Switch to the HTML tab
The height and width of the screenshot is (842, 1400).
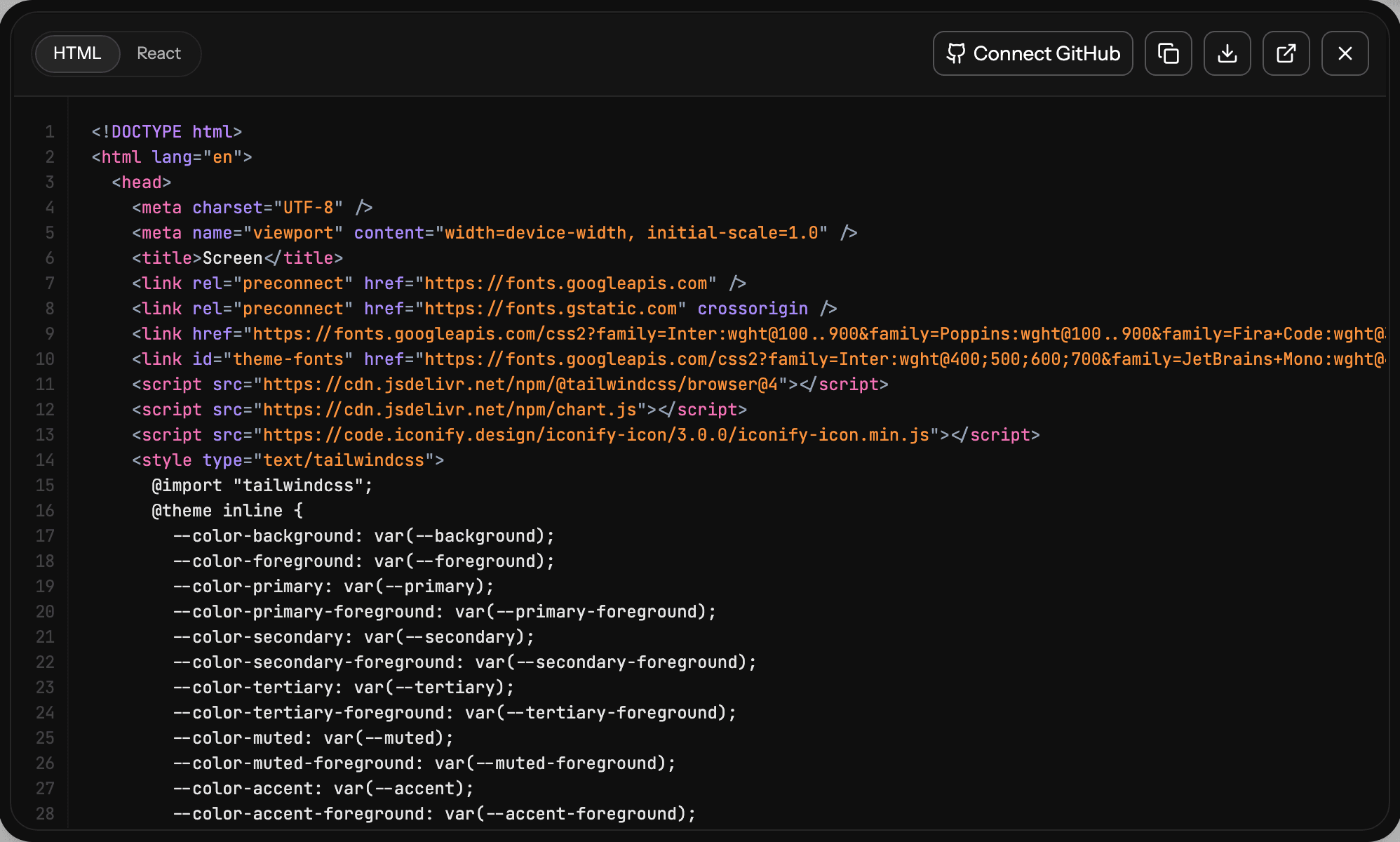[77, 53]
